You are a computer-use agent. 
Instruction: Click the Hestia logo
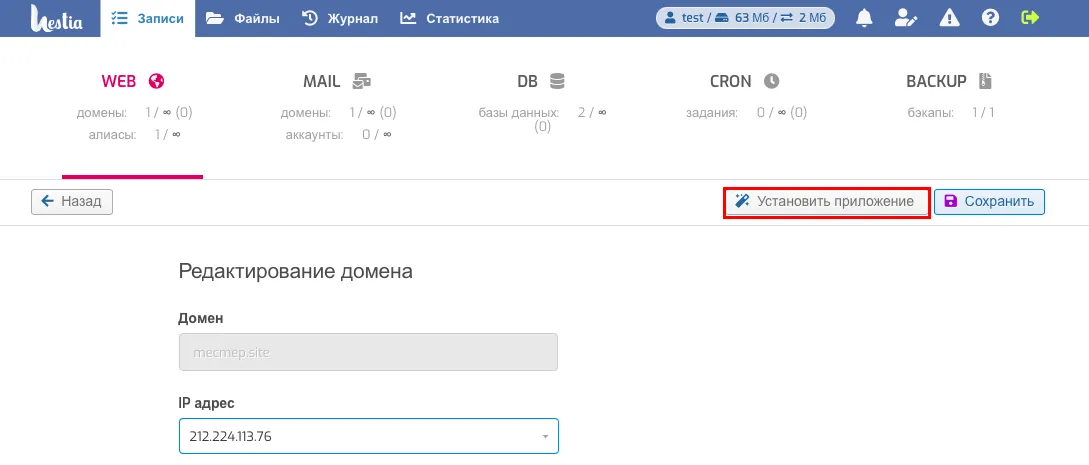51,18
